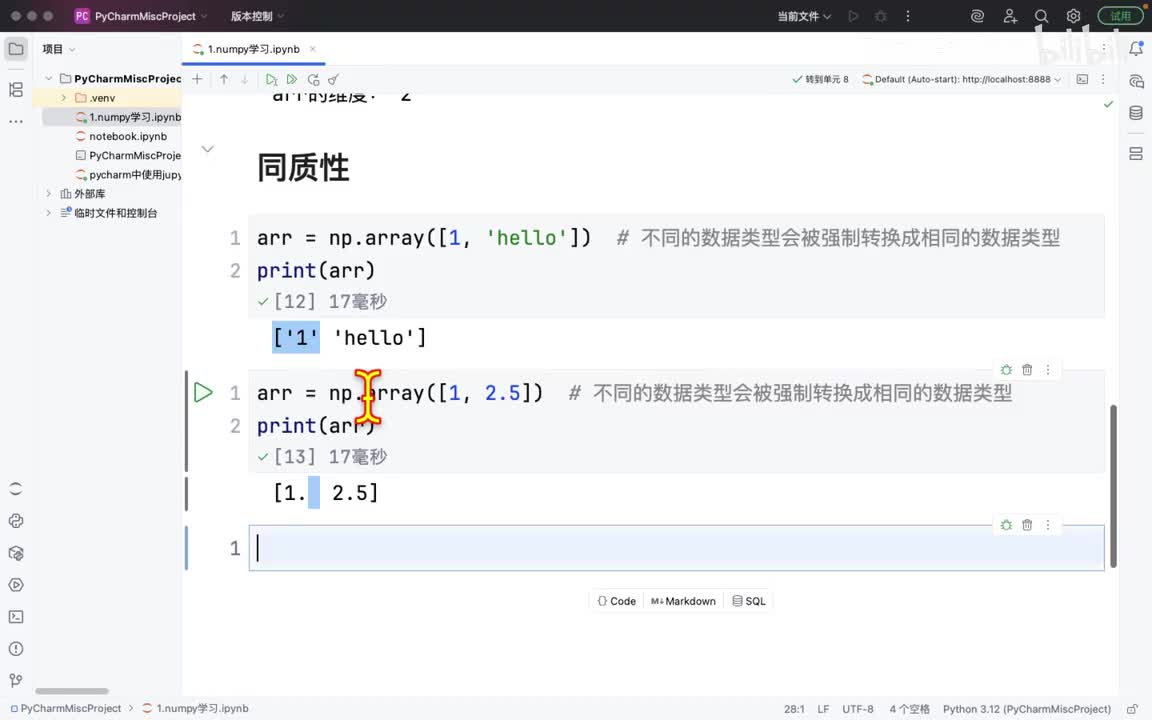Clear all cell outputs
1152x720 pixels.
pos(334,79)
